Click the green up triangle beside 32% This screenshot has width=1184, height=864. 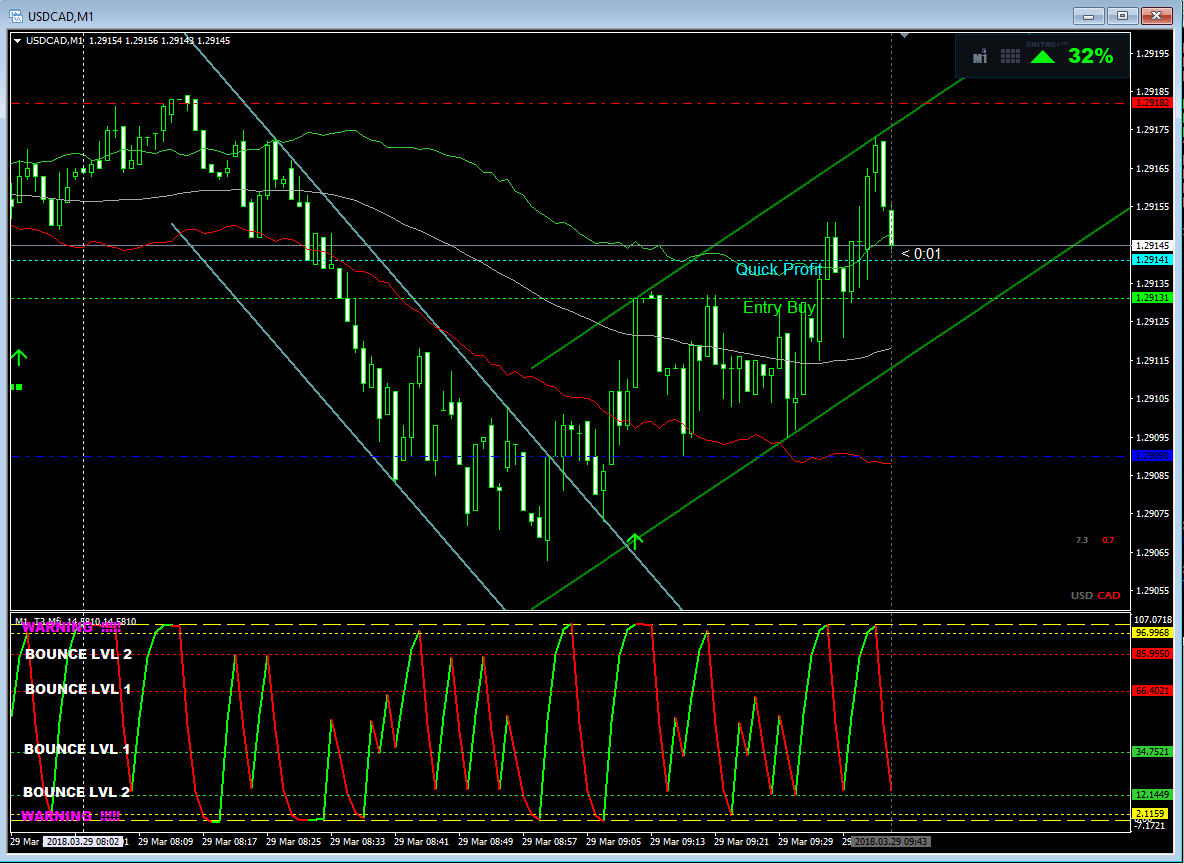(x=1044, y=57)
